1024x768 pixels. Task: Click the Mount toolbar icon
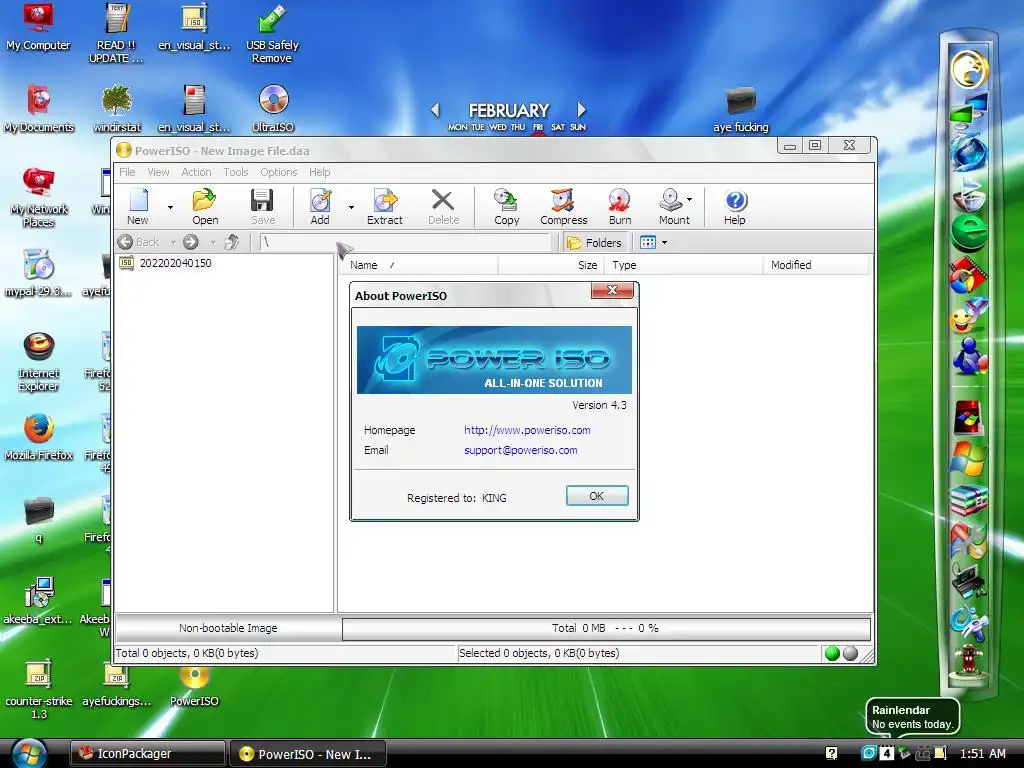click(x=673, y=206)
